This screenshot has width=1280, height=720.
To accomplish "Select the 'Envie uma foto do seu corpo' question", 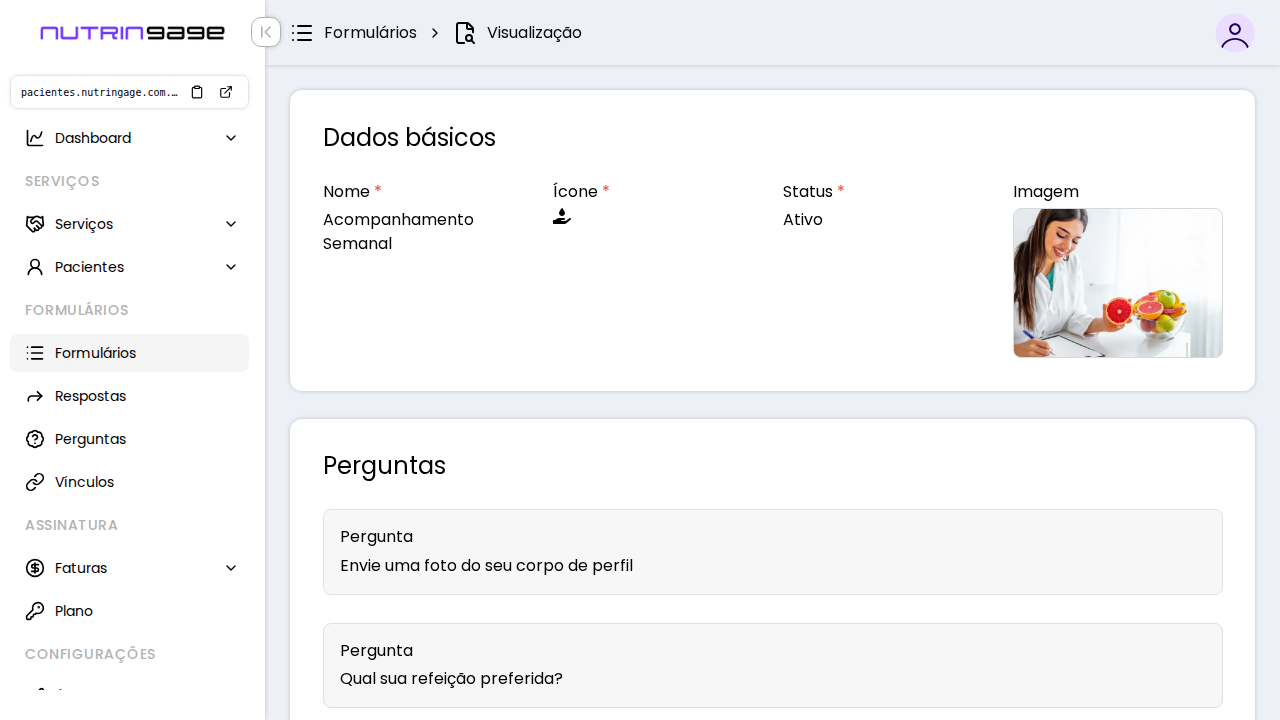I will coord(773,552).
